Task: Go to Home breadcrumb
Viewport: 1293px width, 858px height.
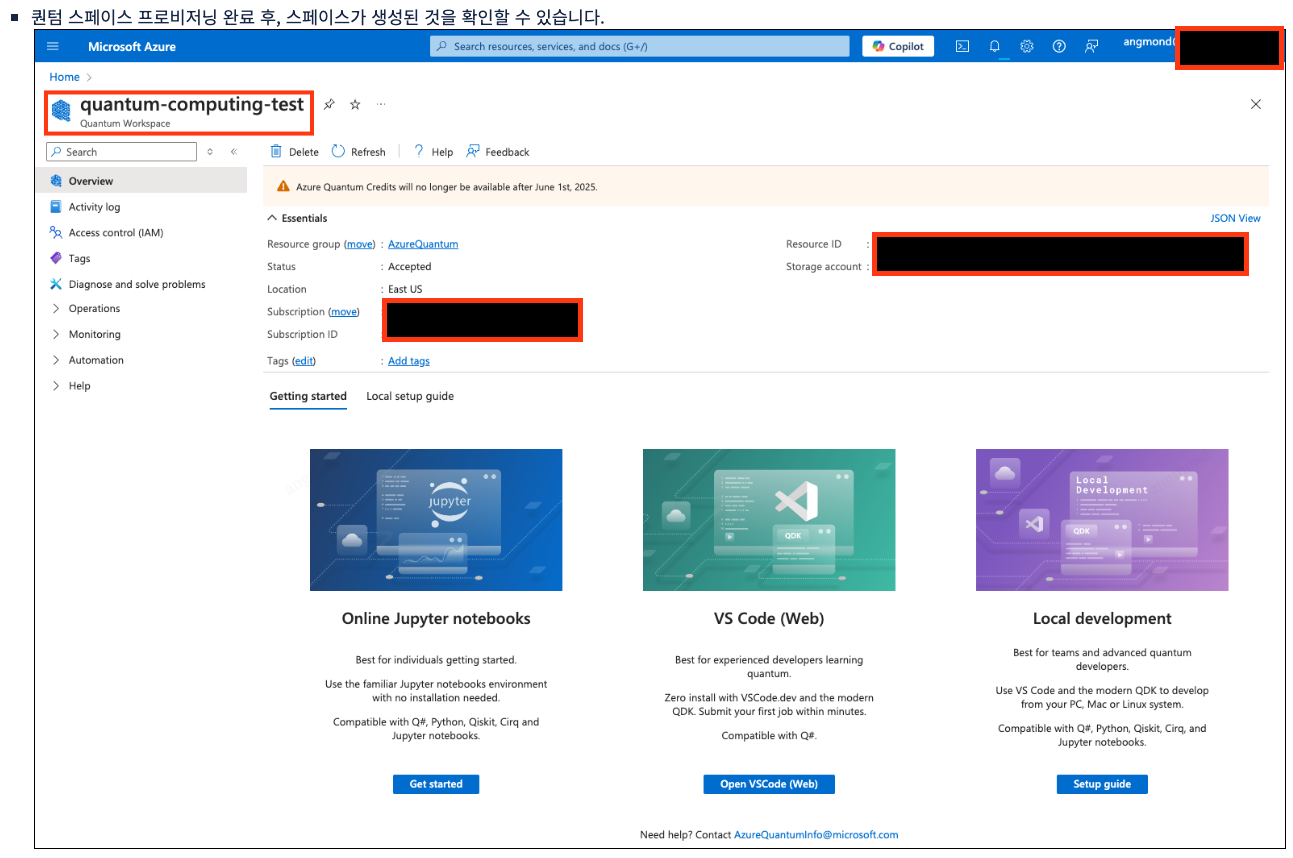Action: point(64,77)
